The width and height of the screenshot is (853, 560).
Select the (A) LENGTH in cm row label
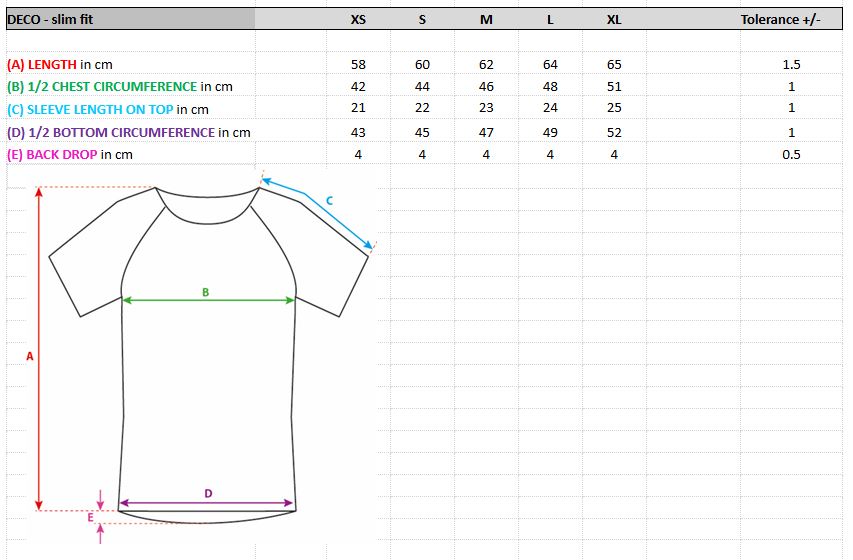pos(60,65)
